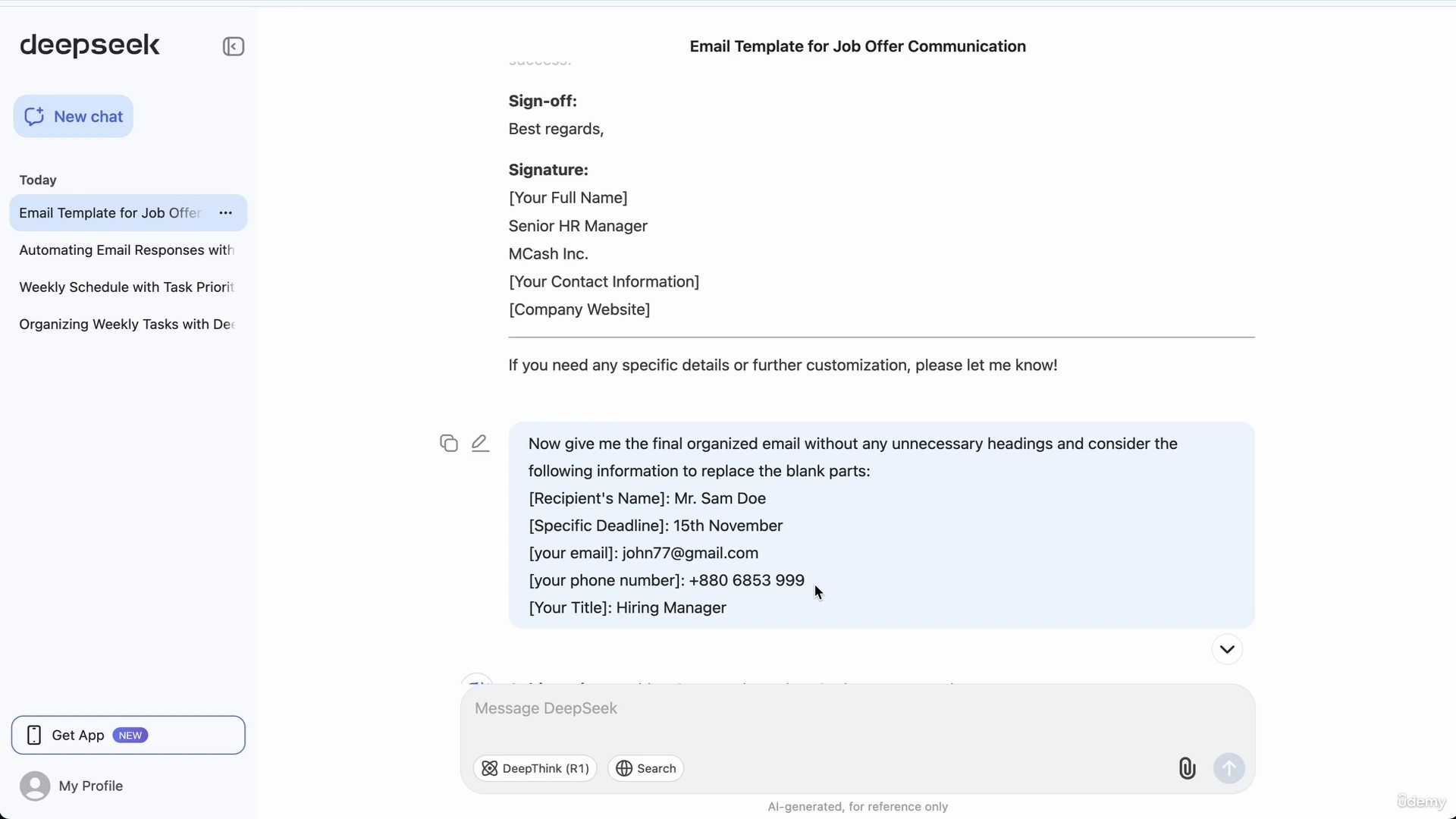This screenshot has height=819, width=1456.
Task: Open Weekly Schedule with Task Priorit chat
Action: 127,287
